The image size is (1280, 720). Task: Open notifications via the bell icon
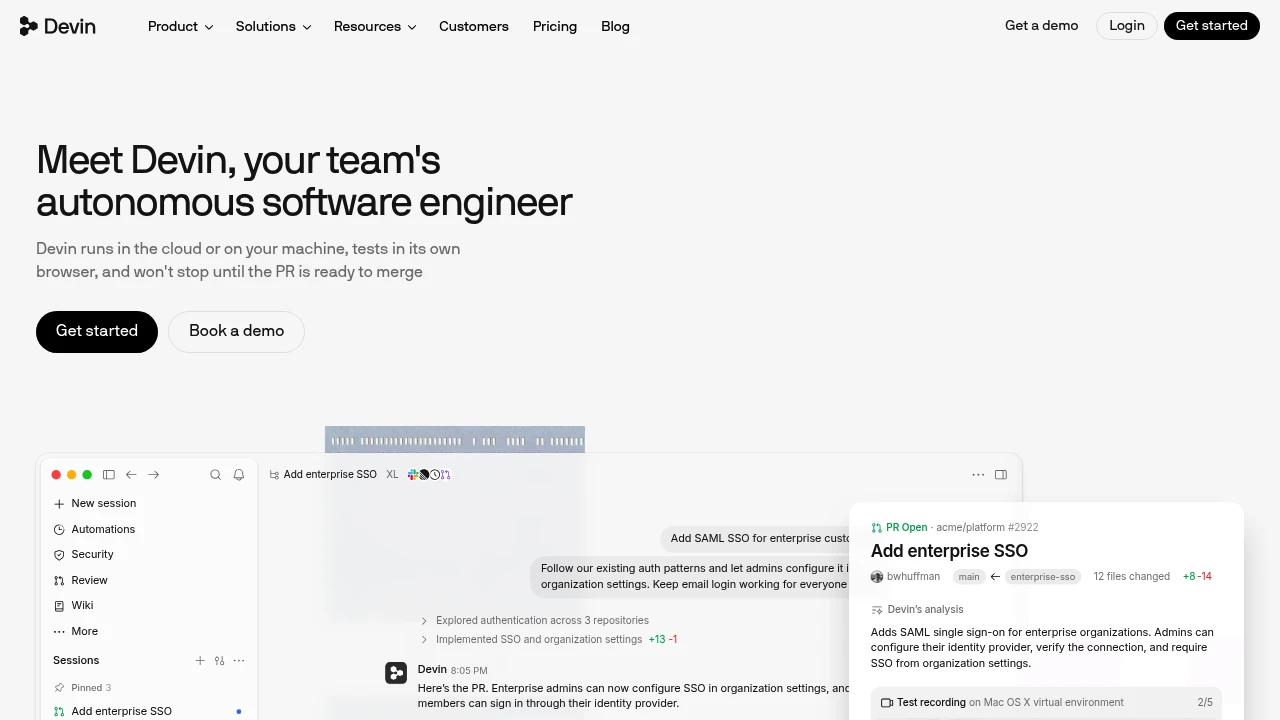pyautogui.click(x=239, y=475)
